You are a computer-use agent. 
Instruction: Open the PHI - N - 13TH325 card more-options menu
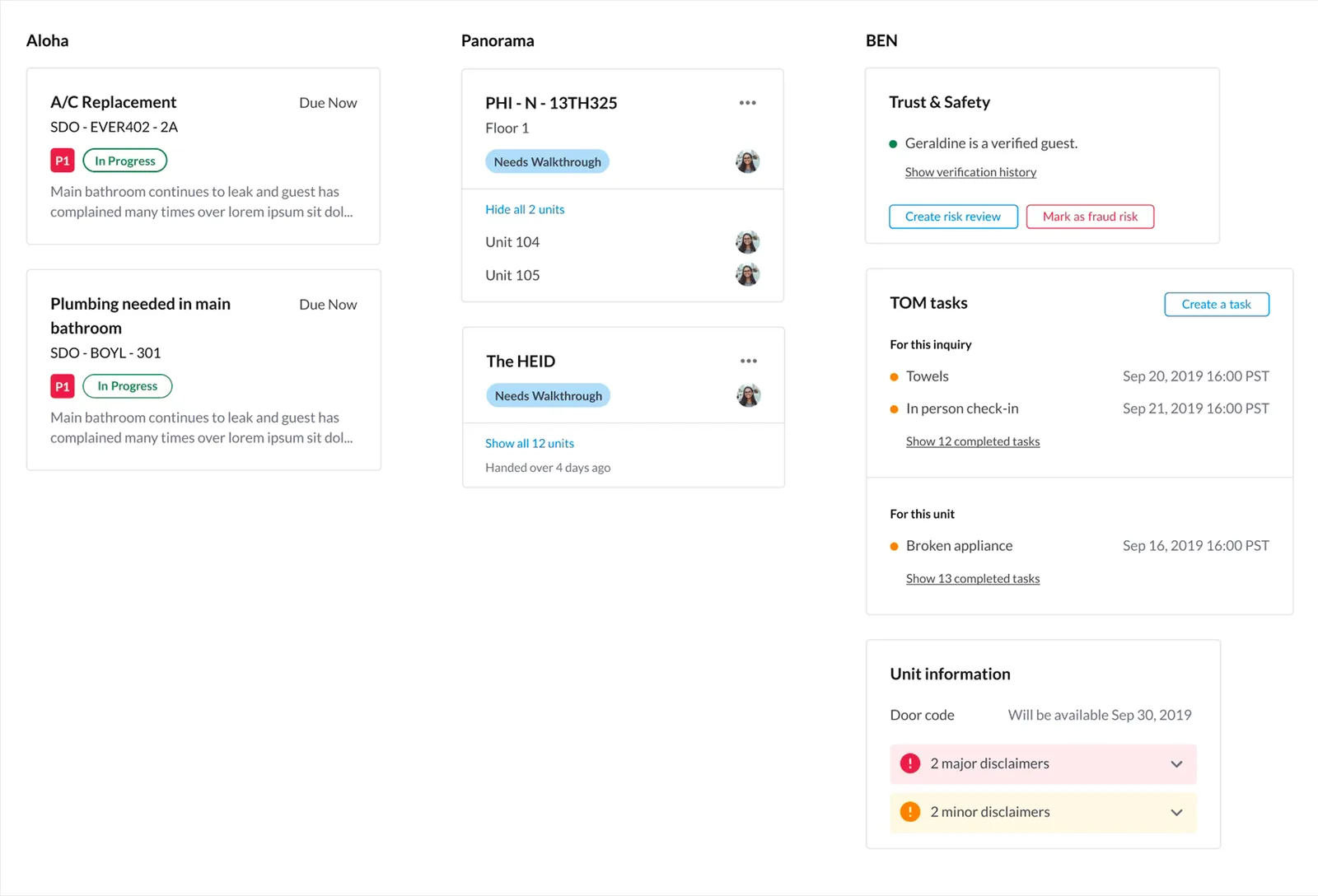coord(747,103)
